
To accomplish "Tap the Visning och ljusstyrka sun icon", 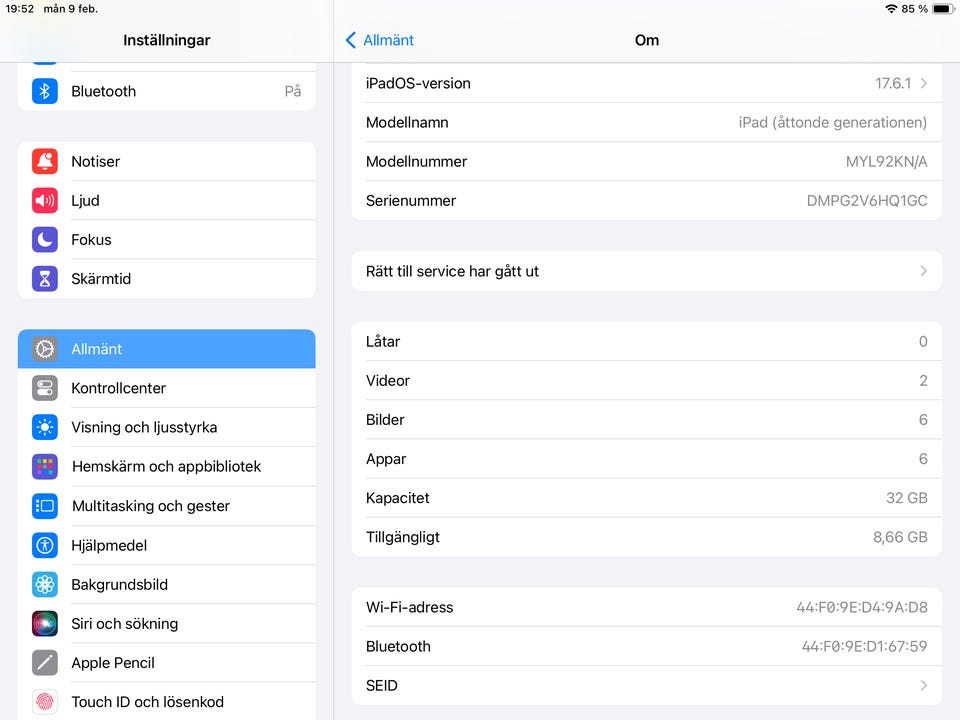I will [x=44, y=427].
